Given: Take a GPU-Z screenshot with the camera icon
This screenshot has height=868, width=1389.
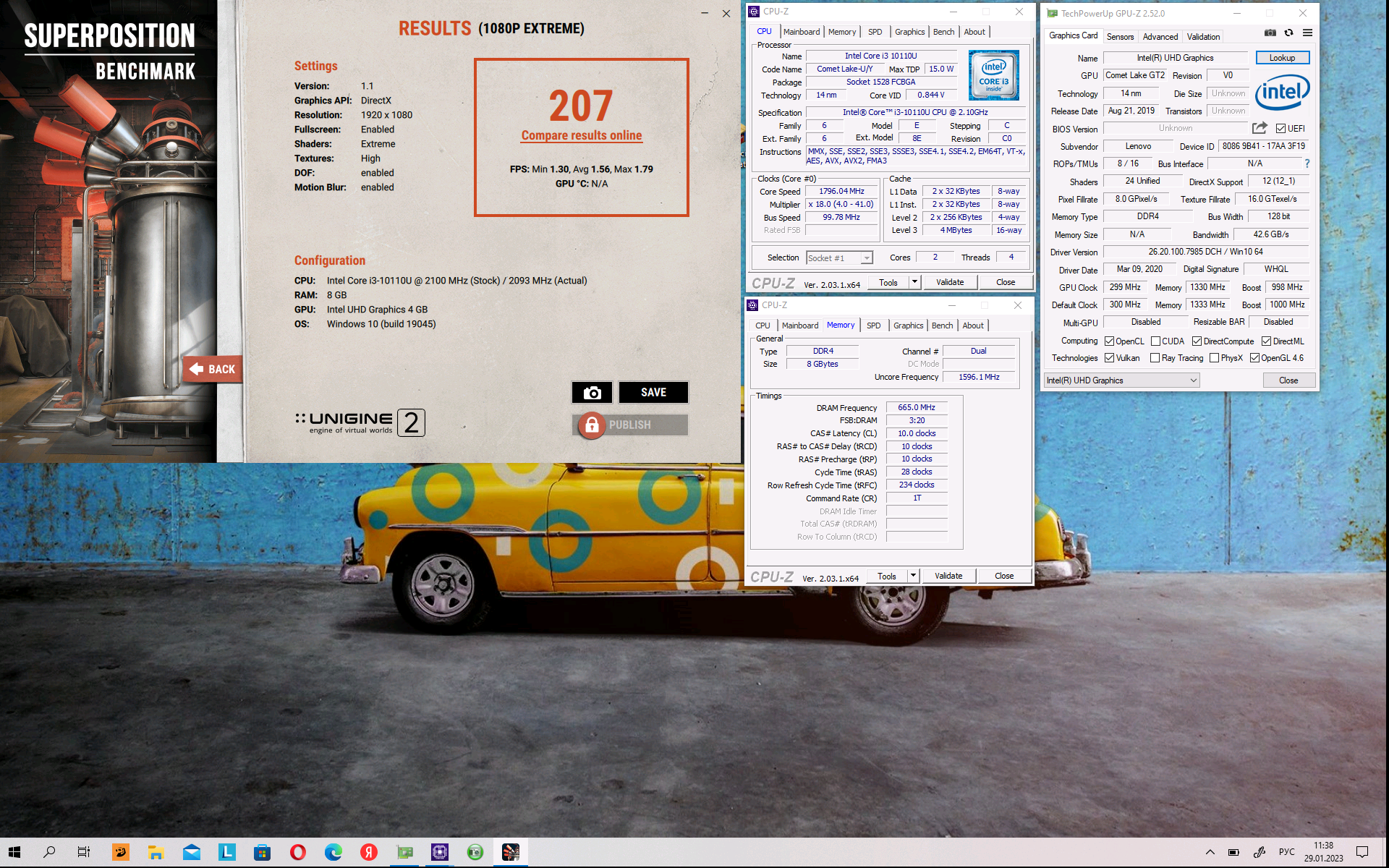Looking at the screenshot, I should coord(1270,33).
